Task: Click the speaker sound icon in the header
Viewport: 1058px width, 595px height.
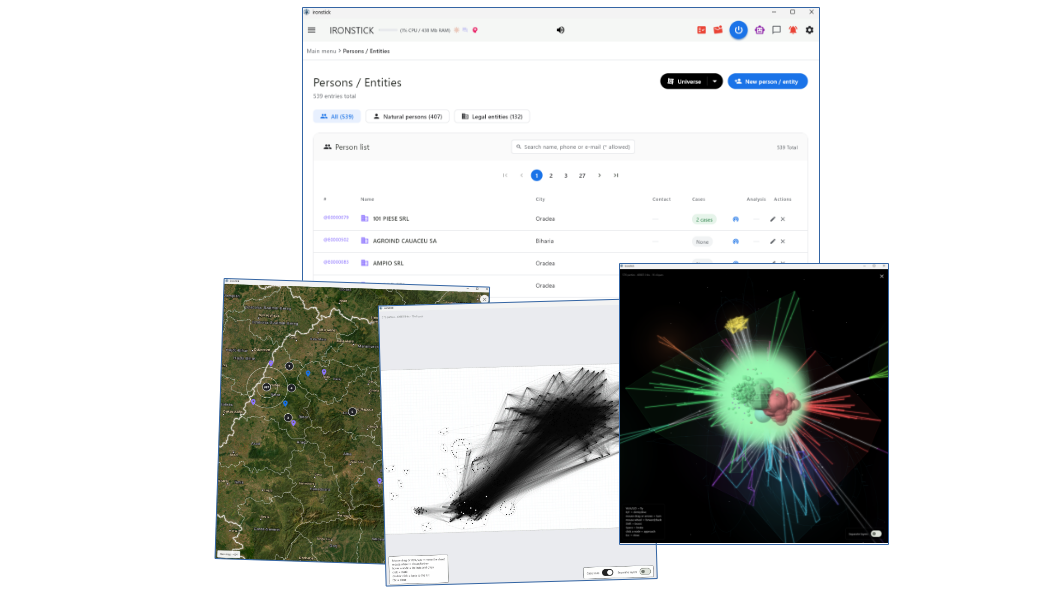Action: point(560,30)
